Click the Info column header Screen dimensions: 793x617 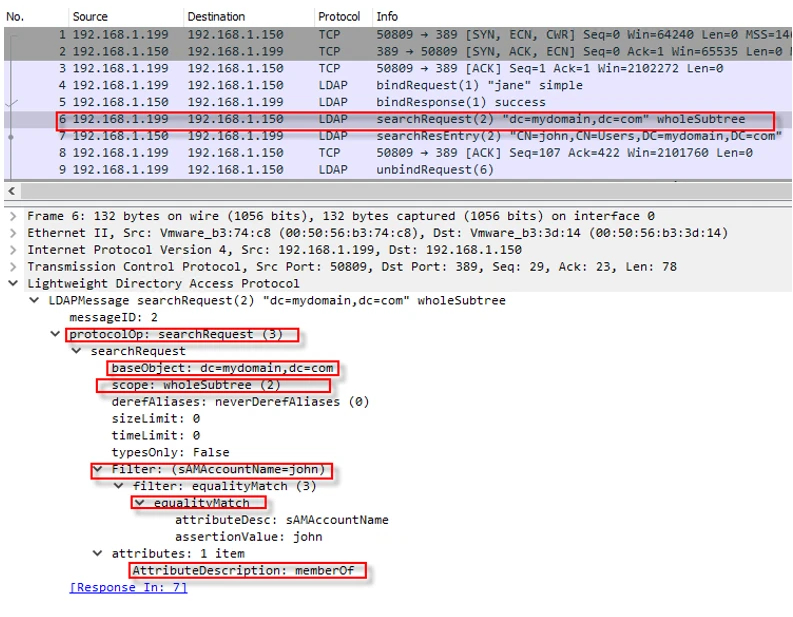(x=386, y=17)
